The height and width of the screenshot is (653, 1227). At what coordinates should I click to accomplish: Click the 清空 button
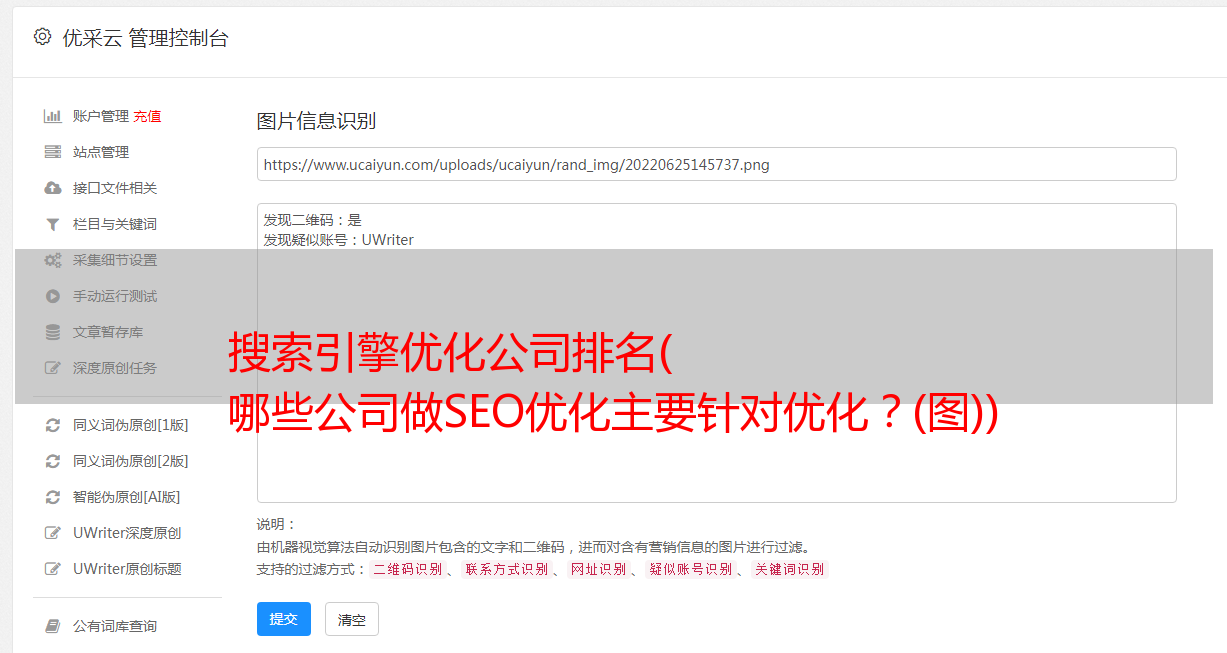click(352, 619)
